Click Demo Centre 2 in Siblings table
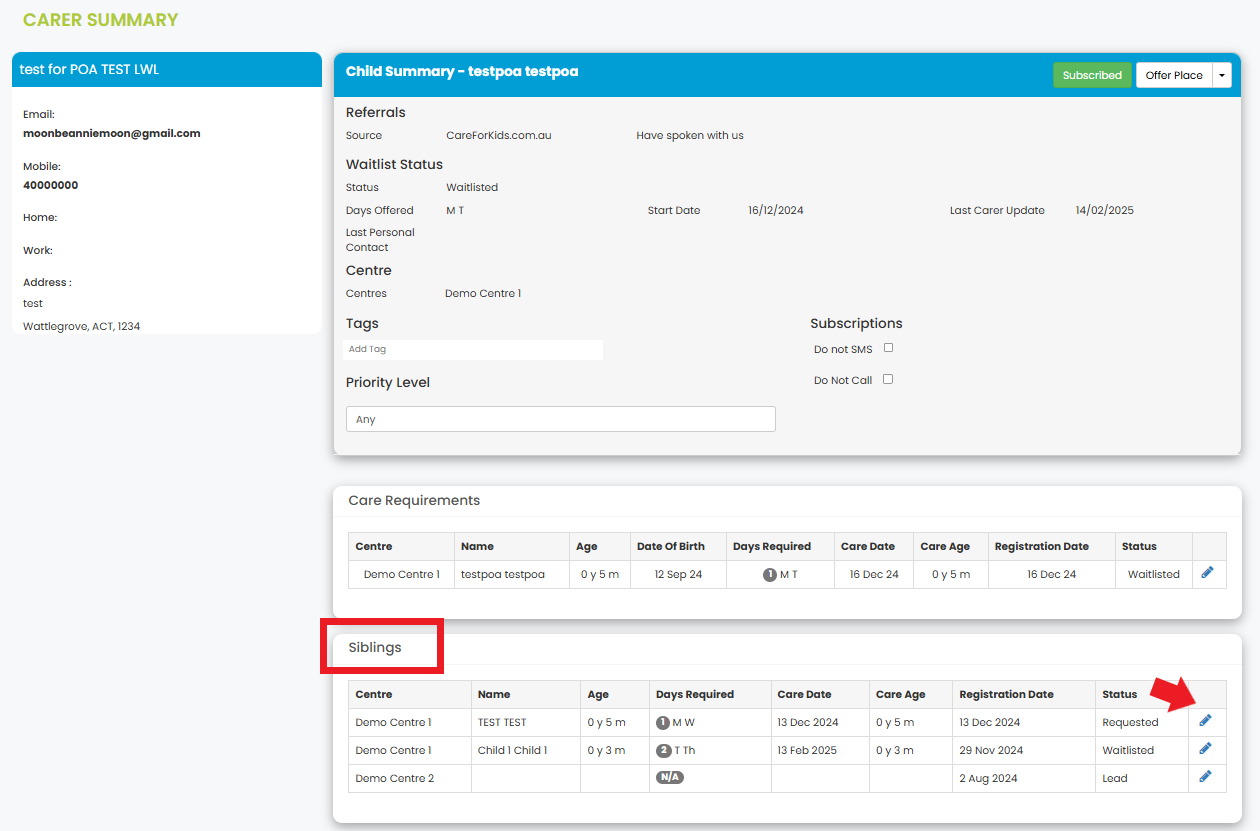The image size is (1260, 831). click(x=394, y=778)
